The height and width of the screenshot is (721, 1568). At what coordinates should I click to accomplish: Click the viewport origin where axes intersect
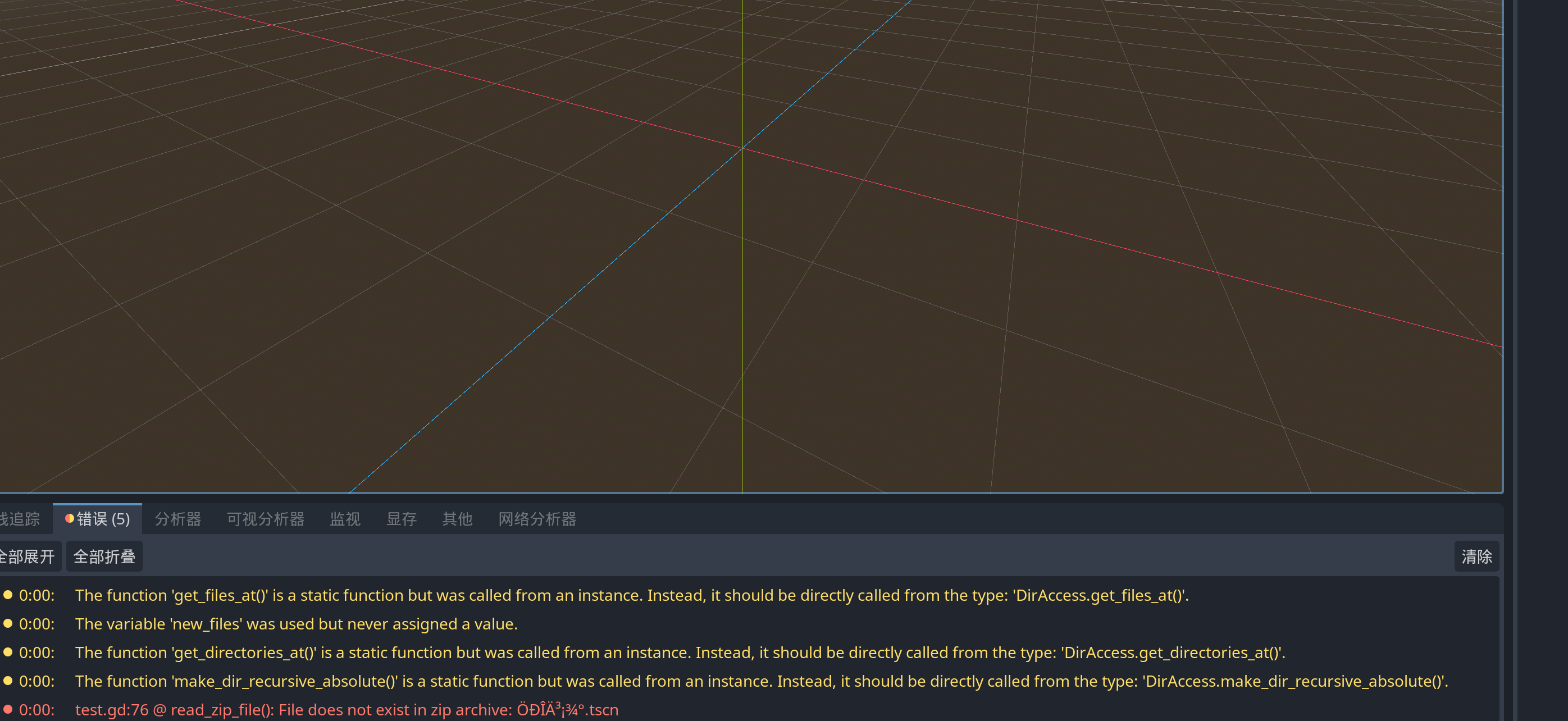tap(742, 148)
